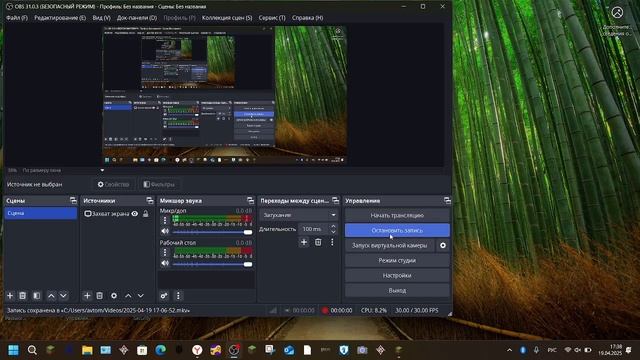640x360 pixels.
Task: Open Microsoft Edge from the taskbar
Action: pos(160,350)
